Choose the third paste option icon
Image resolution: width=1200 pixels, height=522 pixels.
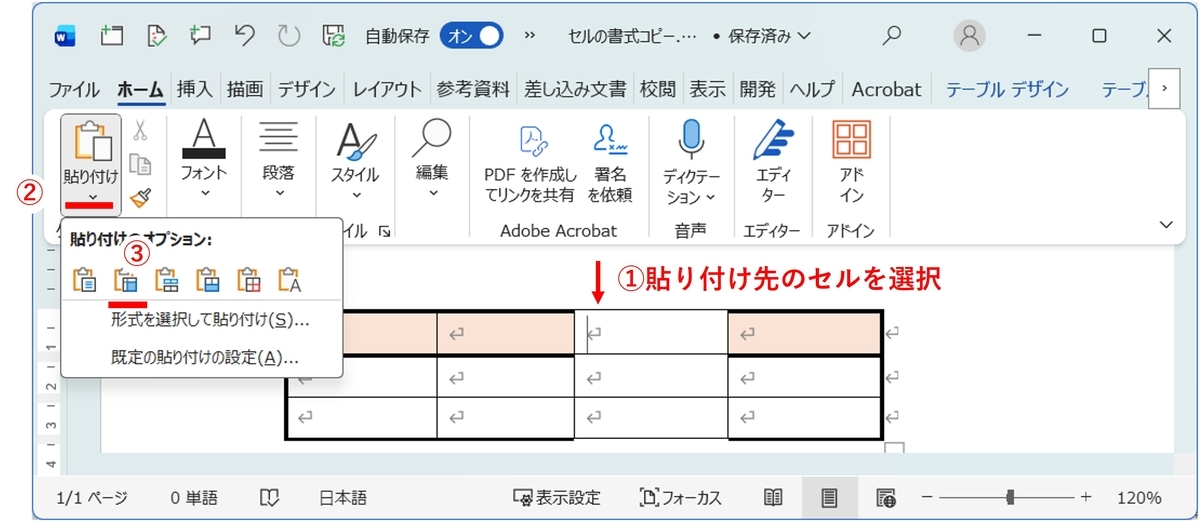point(166,279)
